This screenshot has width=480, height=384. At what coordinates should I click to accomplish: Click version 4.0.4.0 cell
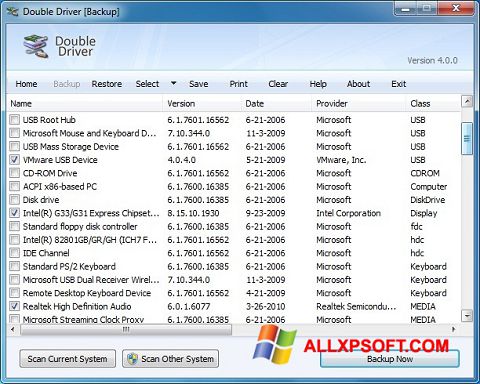pos(182,160)
